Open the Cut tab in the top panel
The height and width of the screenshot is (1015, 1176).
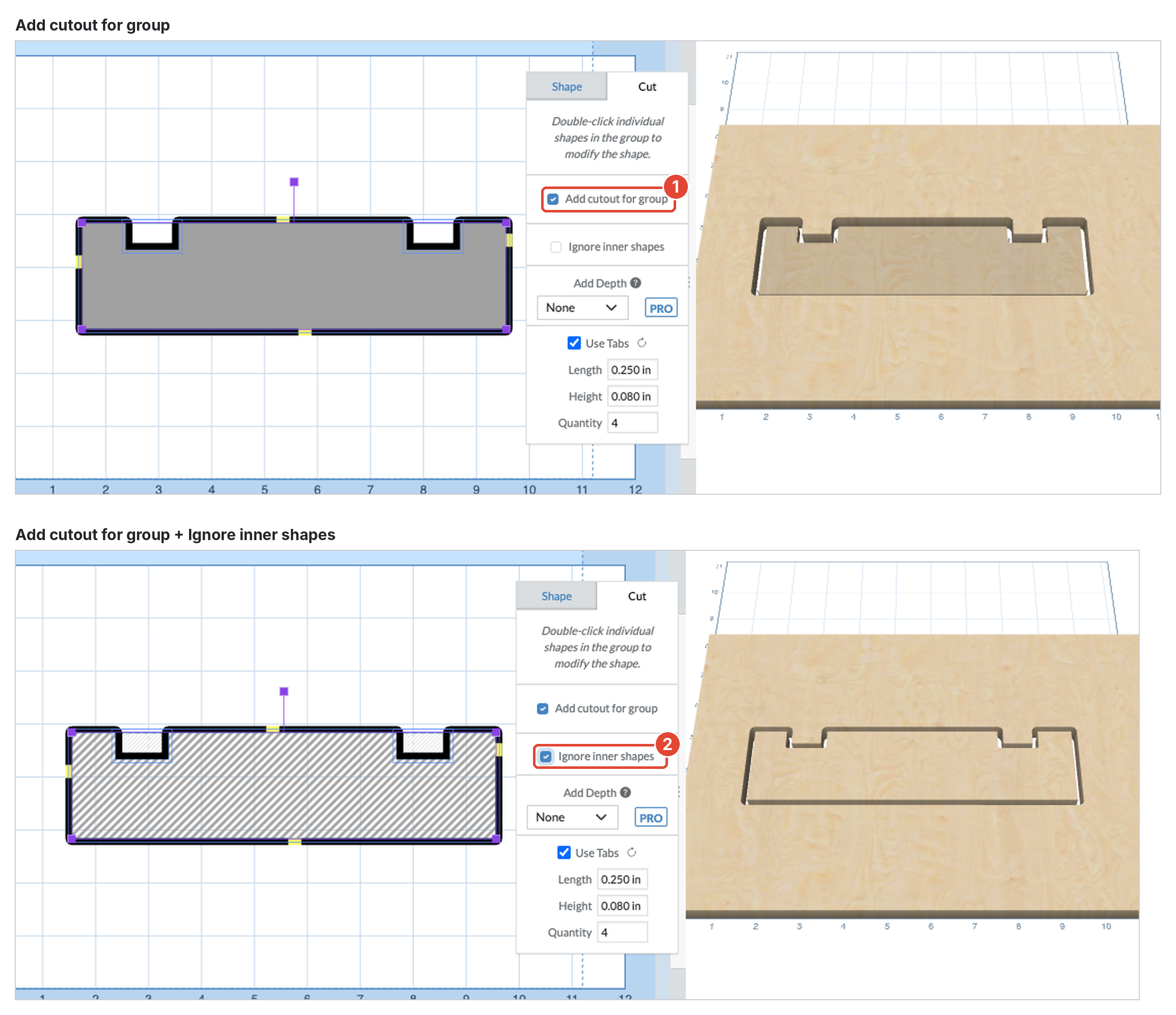[647, 86]
